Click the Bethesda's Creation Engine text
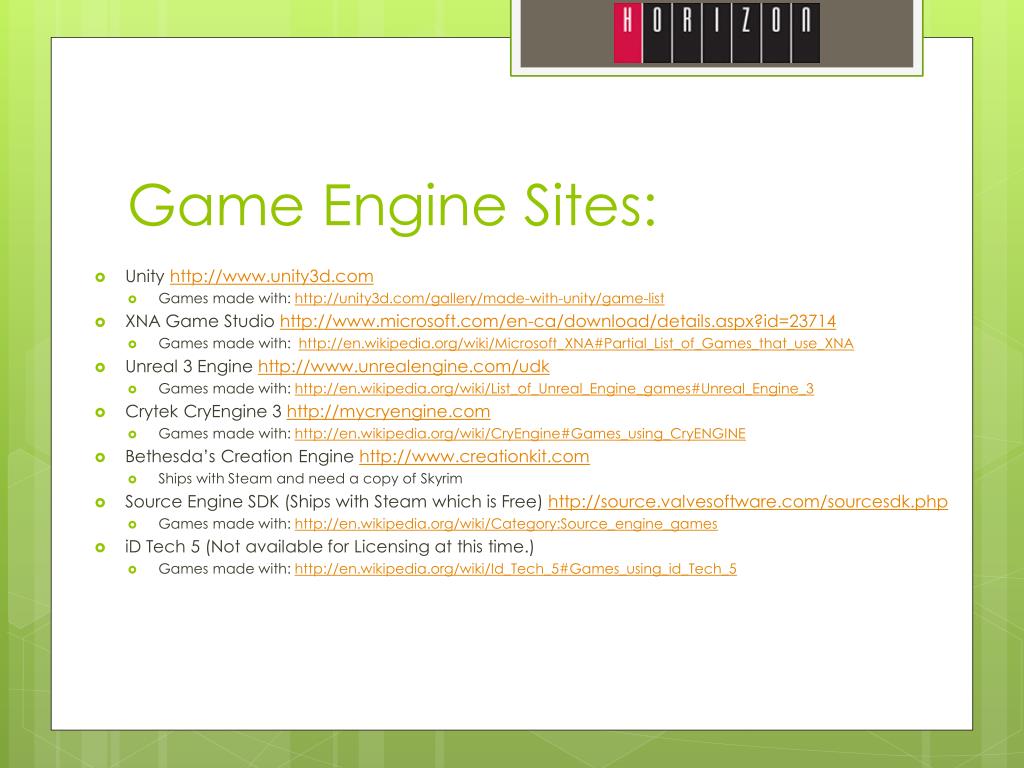The height and width of the screenshot is (768, 1024). click(239, 456)
